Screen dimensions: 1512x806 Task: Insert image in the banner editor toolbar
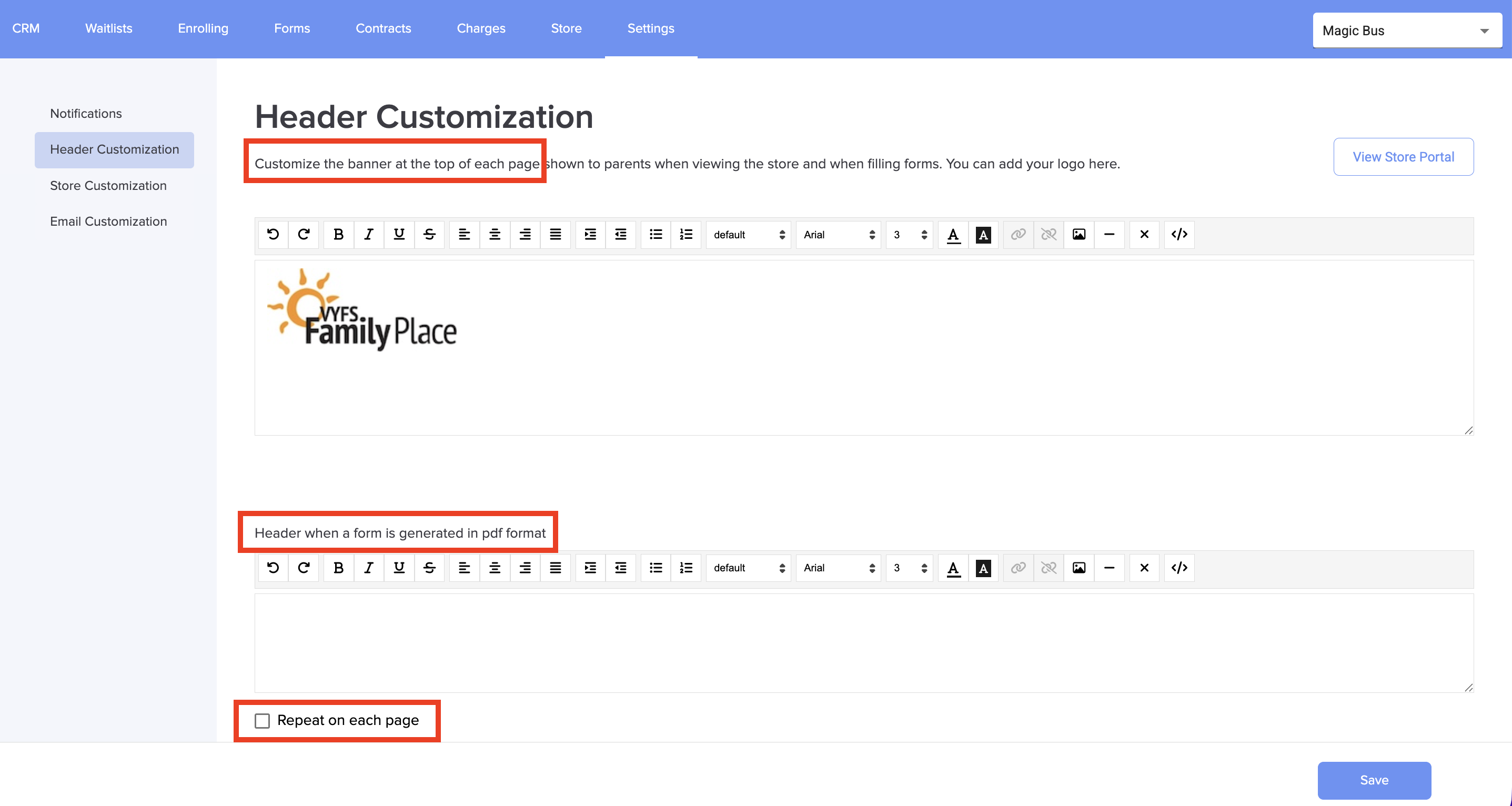pyautogui.click(x=1078, y=234)
